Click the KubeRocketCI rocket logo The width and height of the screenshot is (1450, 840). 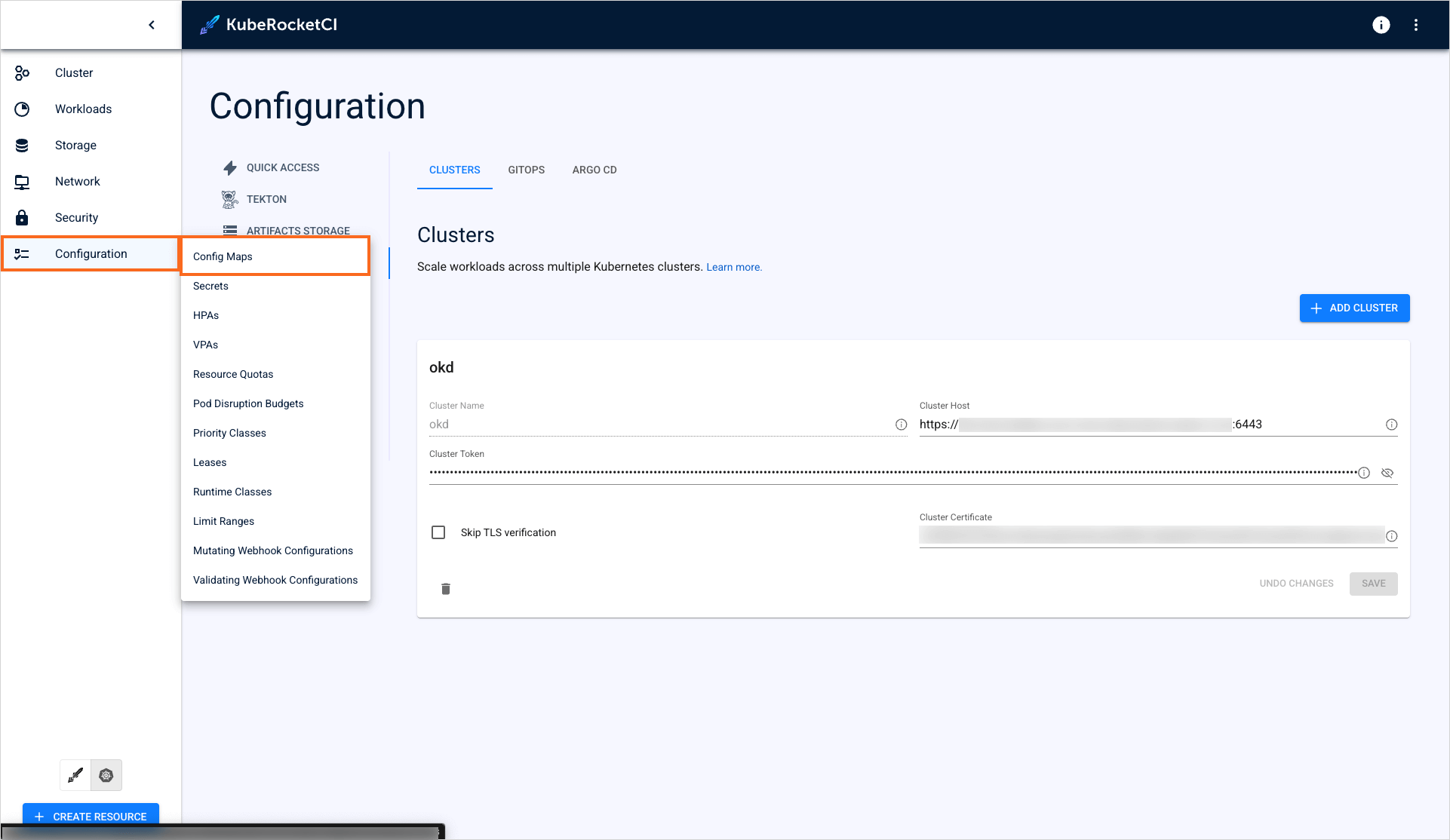pyautogui.click(x=209, y=24)
